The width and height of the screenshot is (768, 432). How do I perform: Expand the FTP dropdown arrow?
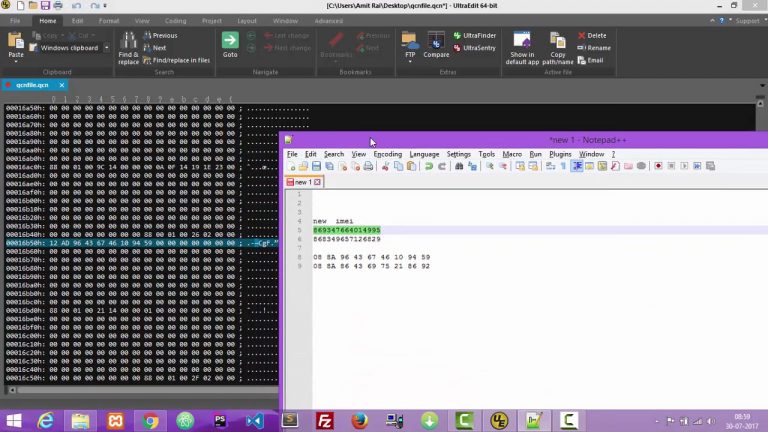point(410,62)
